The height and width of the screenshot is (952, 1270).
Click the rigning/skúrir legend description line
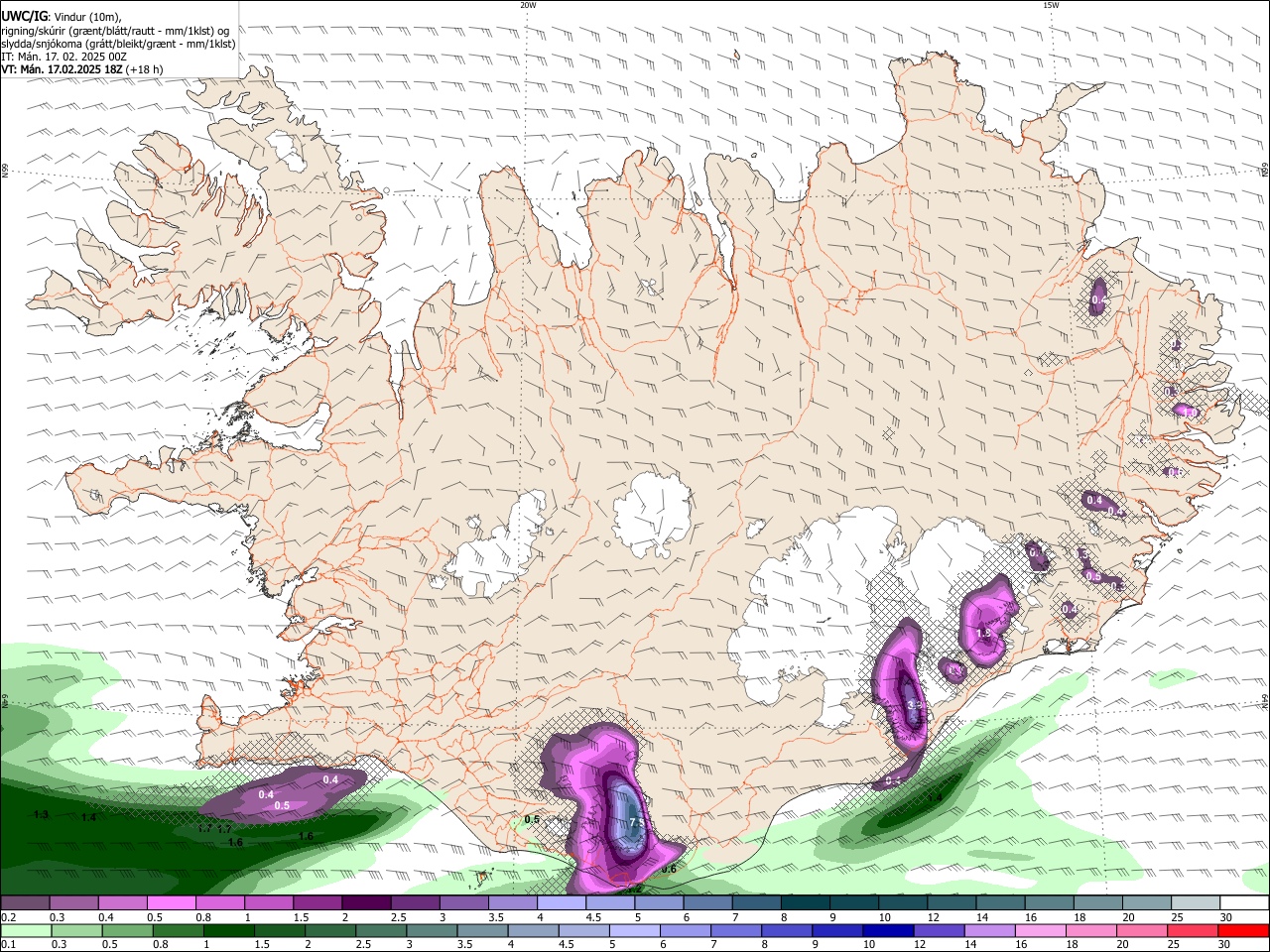point(114,30)
